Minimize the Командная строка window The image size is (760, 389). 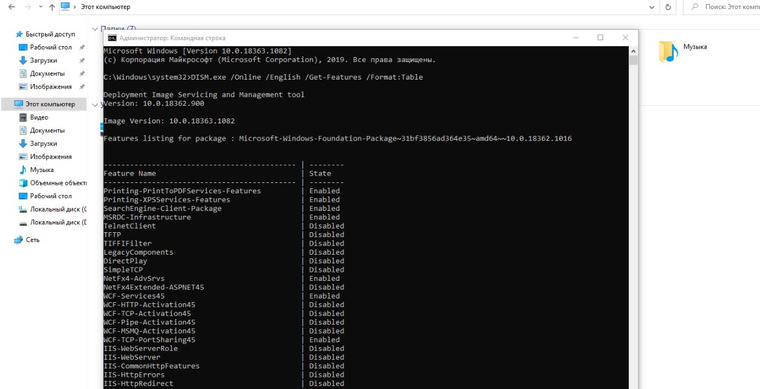click(575, 37)
